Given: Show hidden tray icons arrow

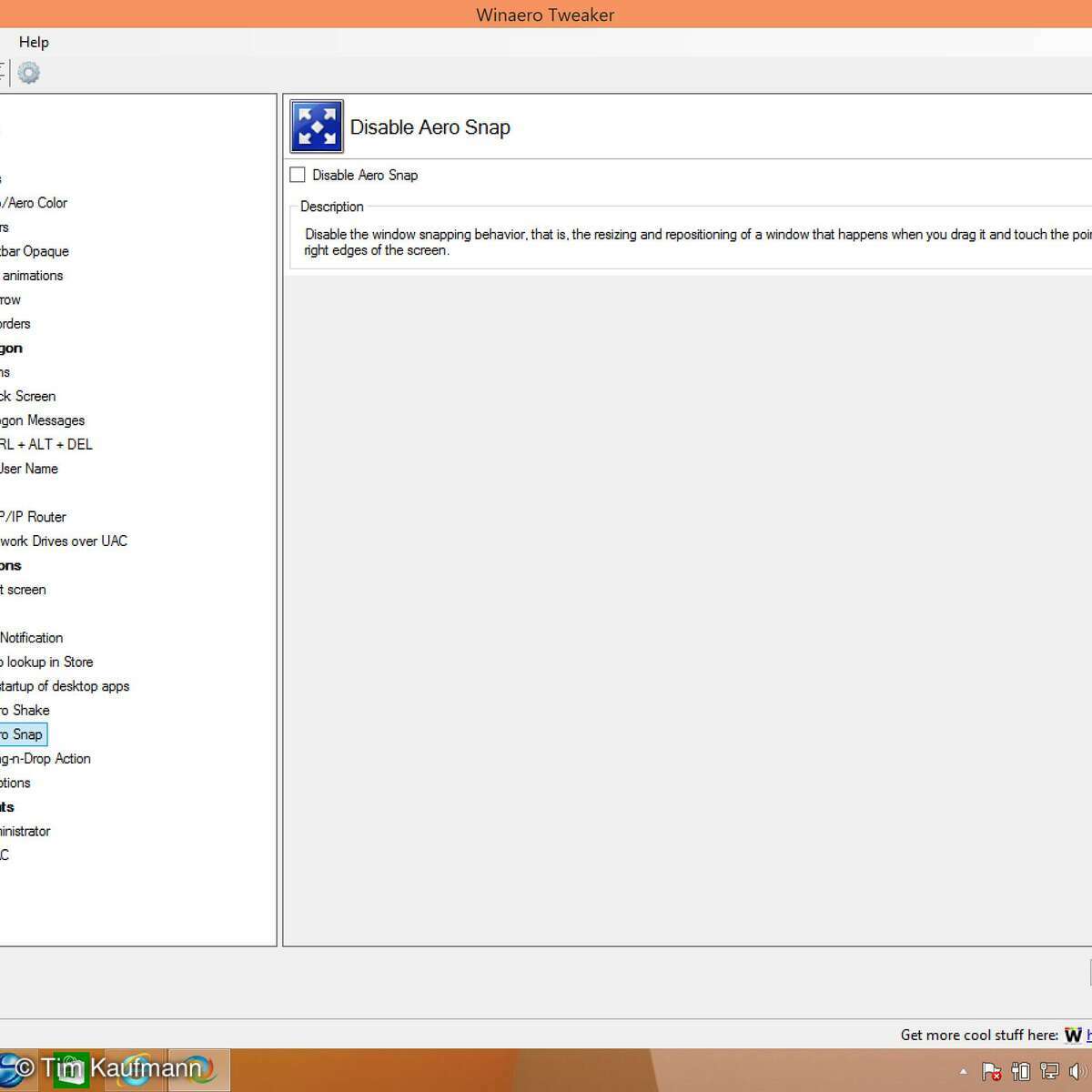Looking at the screenshot, I should pos(963,1071).
